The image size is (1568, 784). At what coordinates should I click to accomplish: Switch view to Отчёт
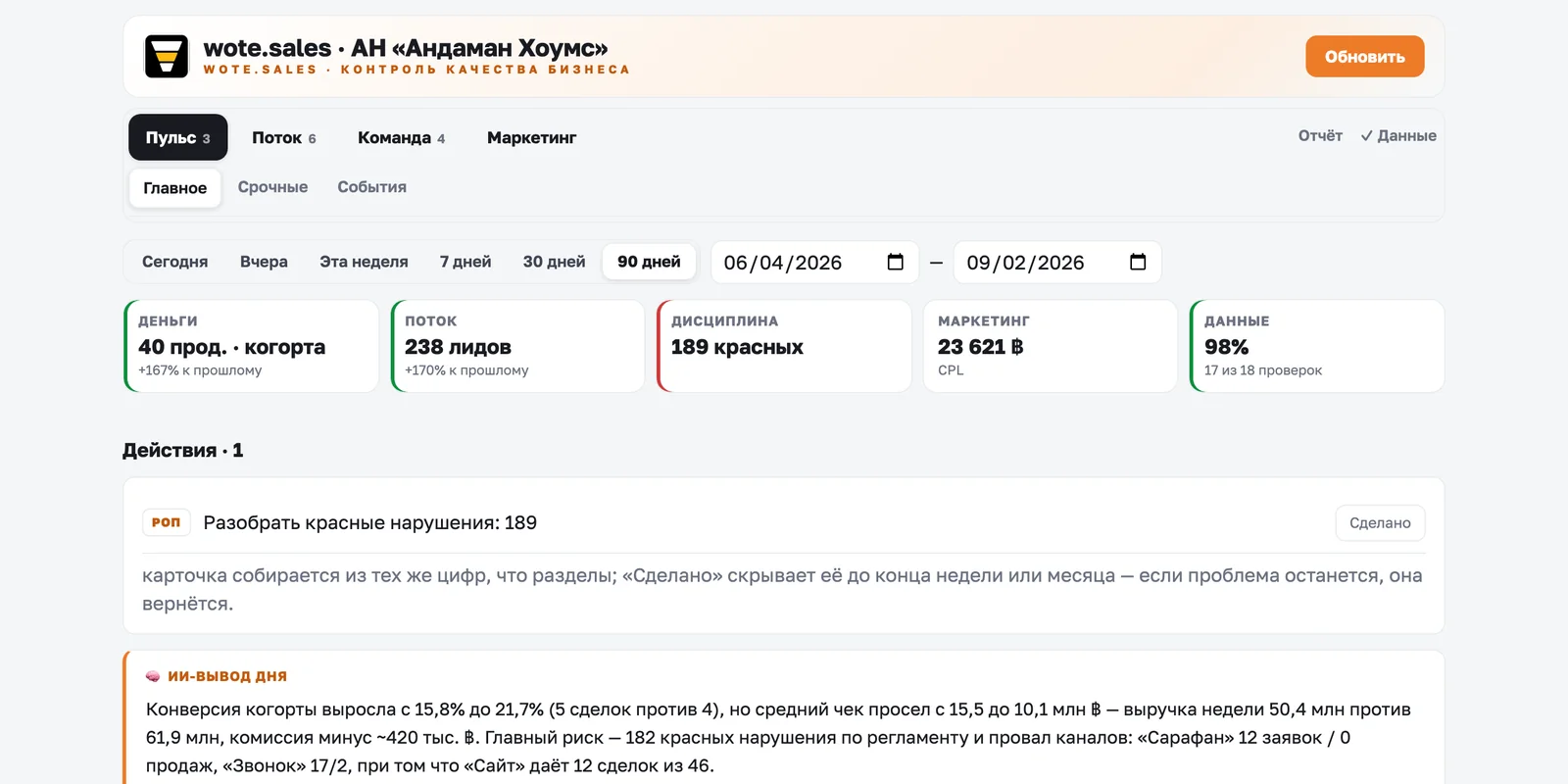point(1320,135)
